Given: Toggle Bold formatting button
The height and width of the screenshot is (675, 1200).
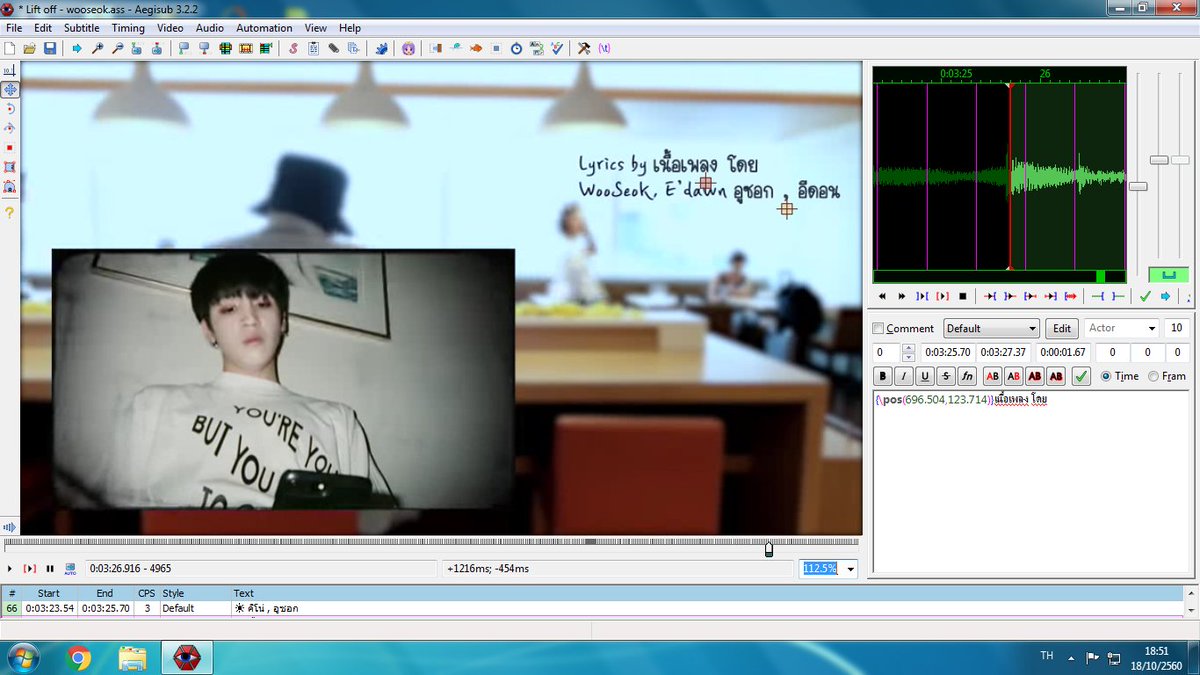Looking at the screenshot, I should pyautogui.click(x=883, y=377).
